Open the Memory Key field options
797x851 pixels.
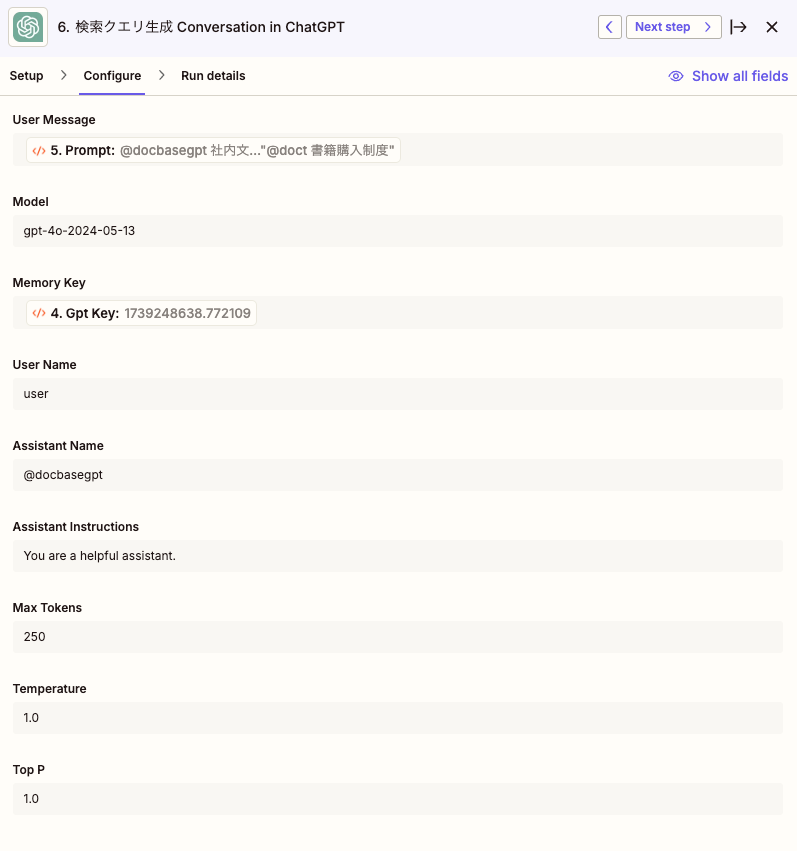pos(398,312)
